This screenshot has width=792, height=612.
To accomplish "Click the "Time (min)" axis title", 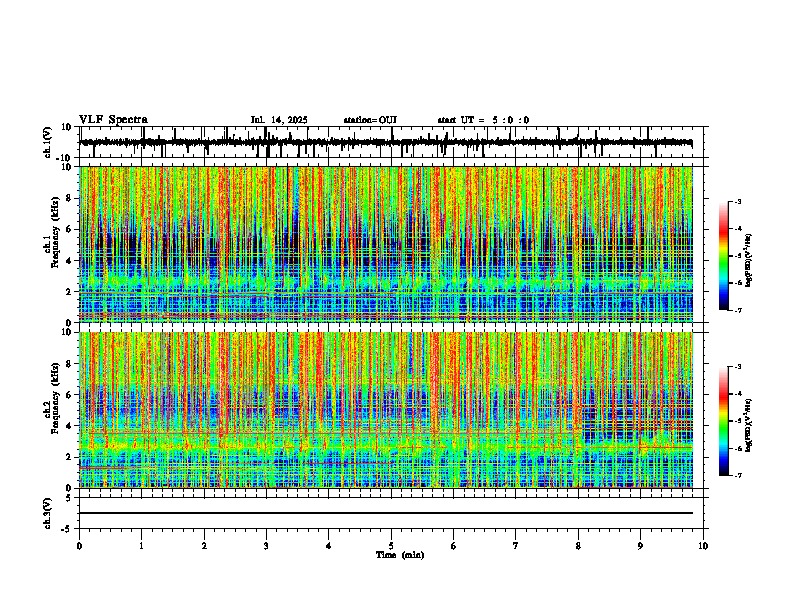I will click(x=400, y=555).
